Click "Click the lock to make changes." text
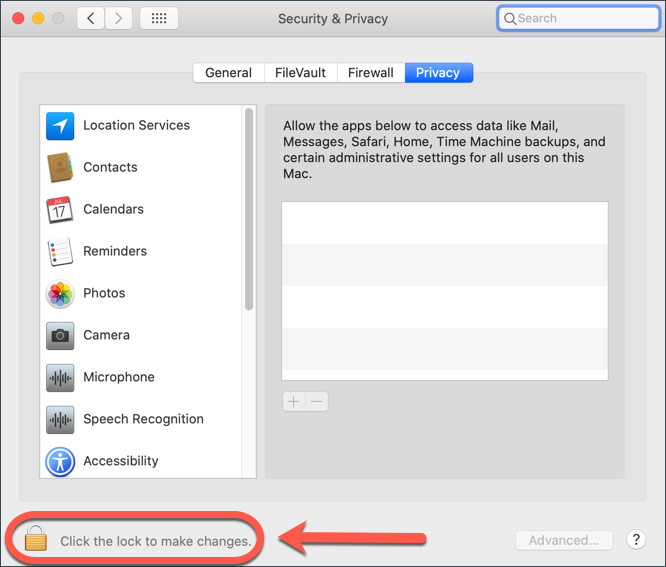 156,541
